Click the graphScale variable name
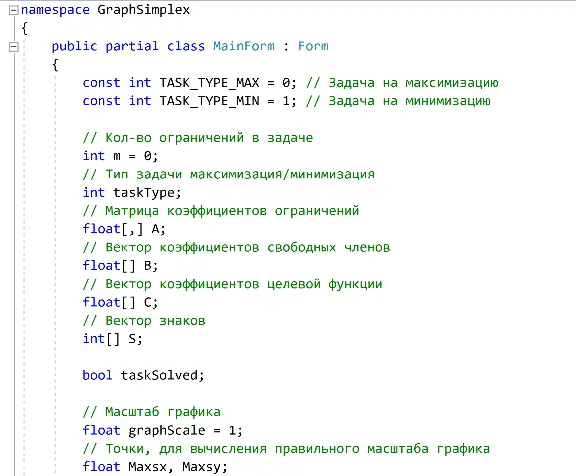 point(167,430)
